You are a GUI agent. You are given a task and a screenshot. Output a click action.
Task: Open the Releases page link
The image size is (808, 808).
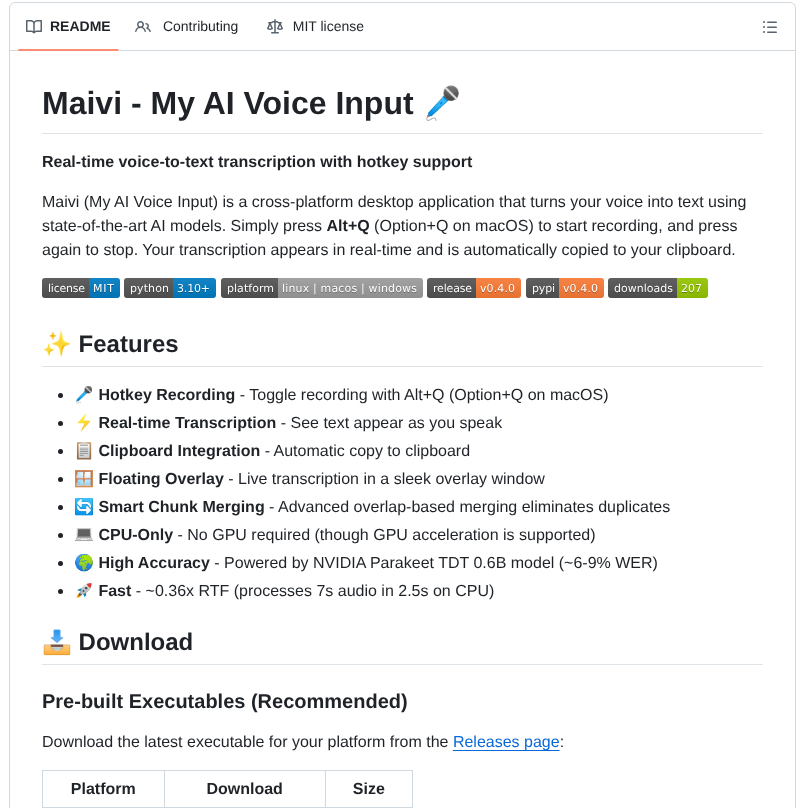(505, 741)
